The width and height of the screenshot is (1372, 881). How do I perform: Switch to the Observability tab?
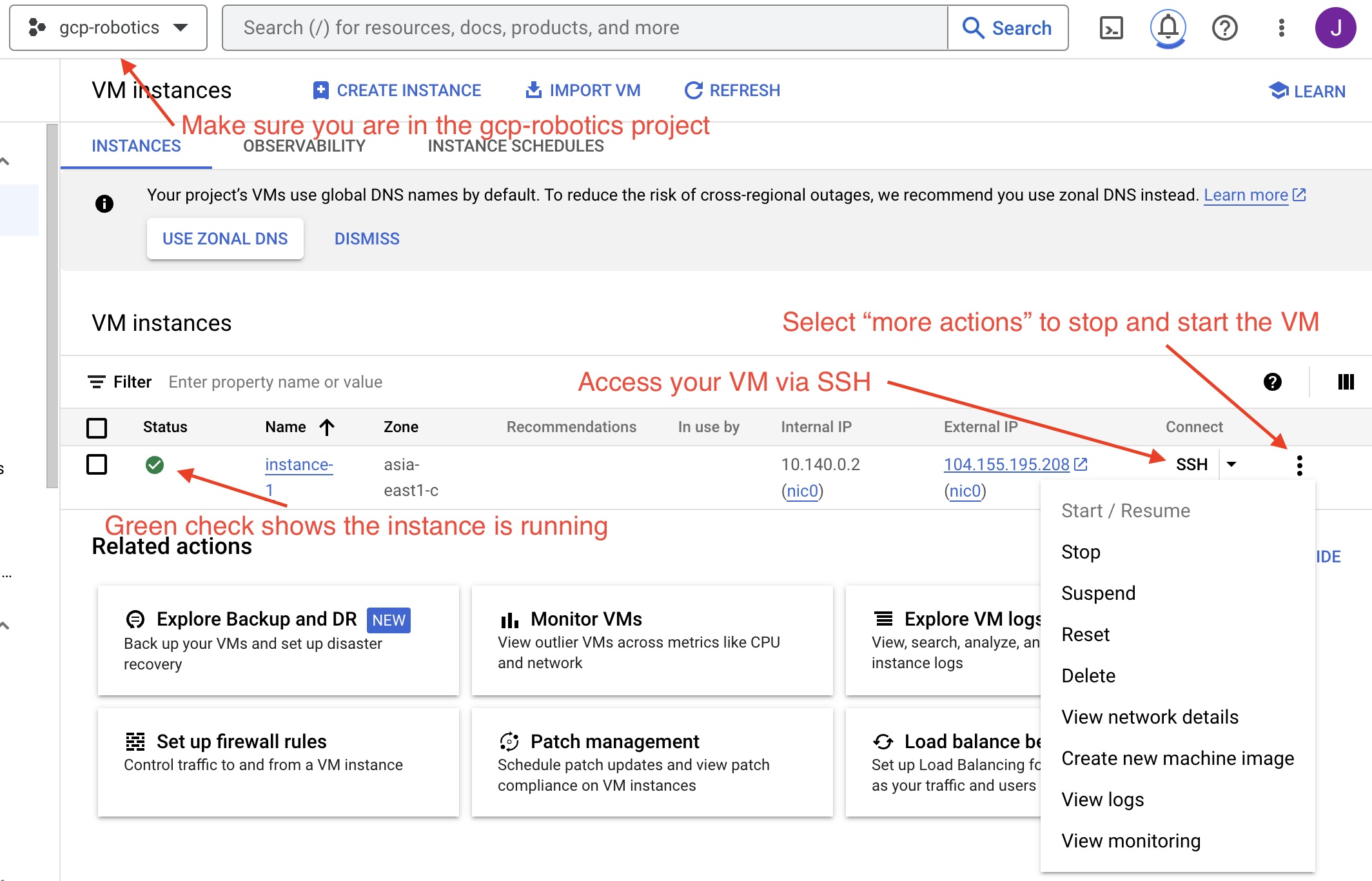[x=304, y=146]
